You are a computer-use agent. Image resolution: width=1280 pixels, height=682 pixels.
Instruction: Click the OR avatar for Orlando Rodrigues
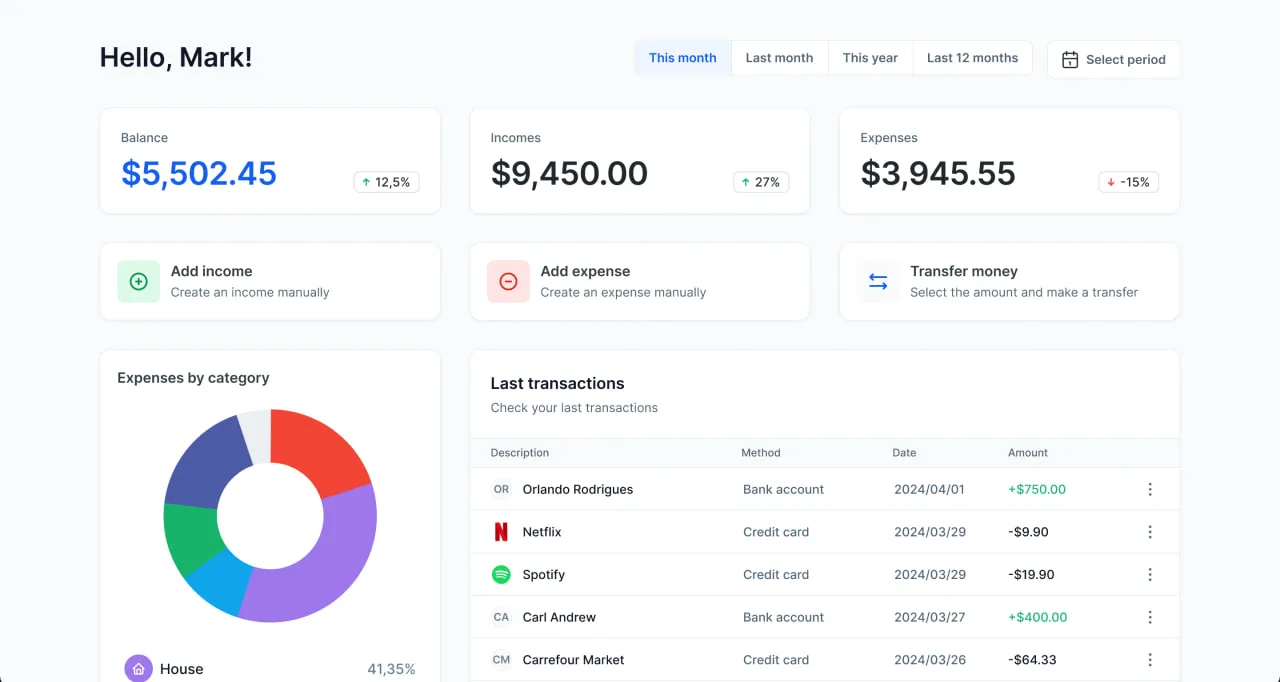click(x=501, y=490)
